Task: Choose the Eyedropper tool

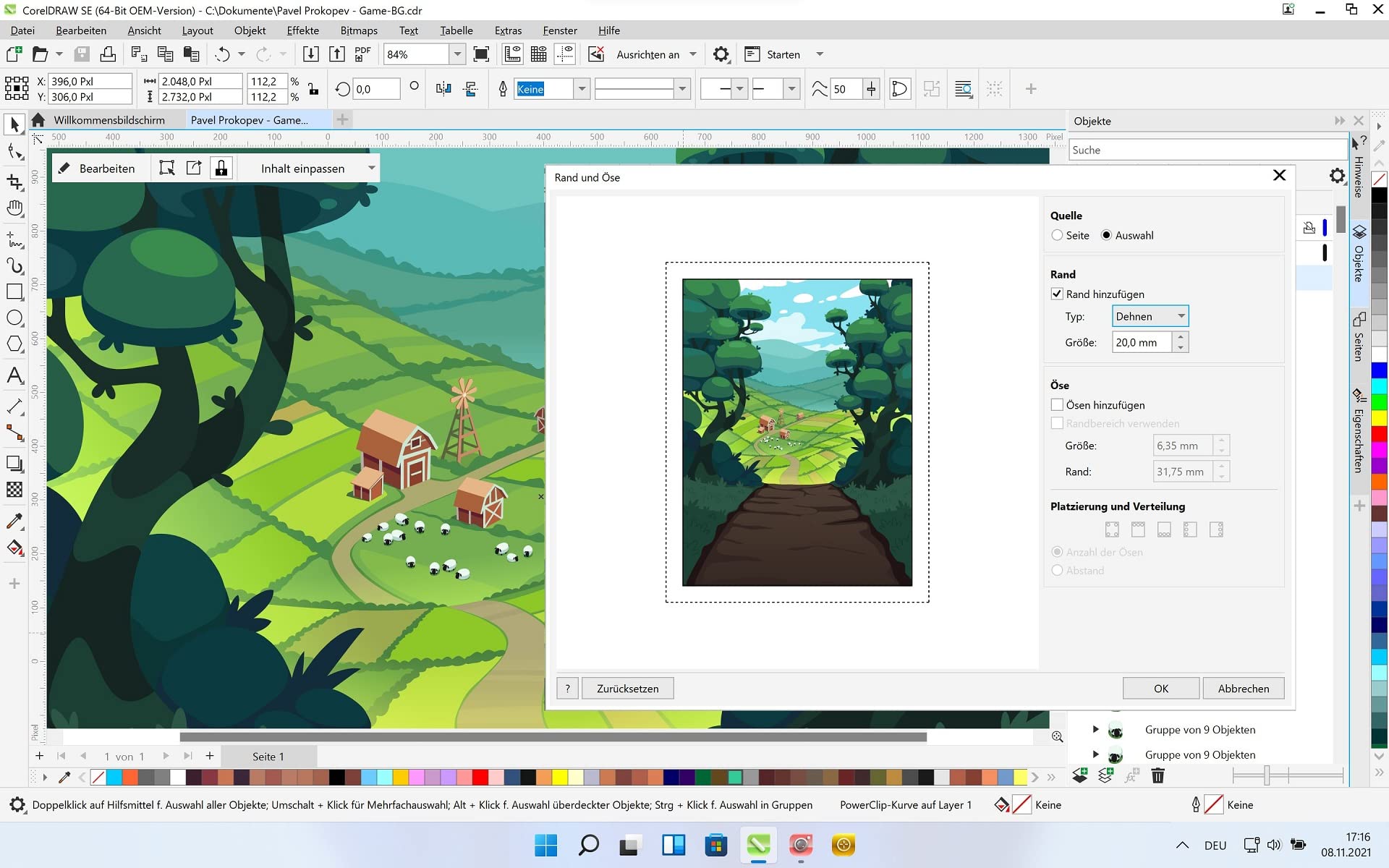Action: pos(14,521)
